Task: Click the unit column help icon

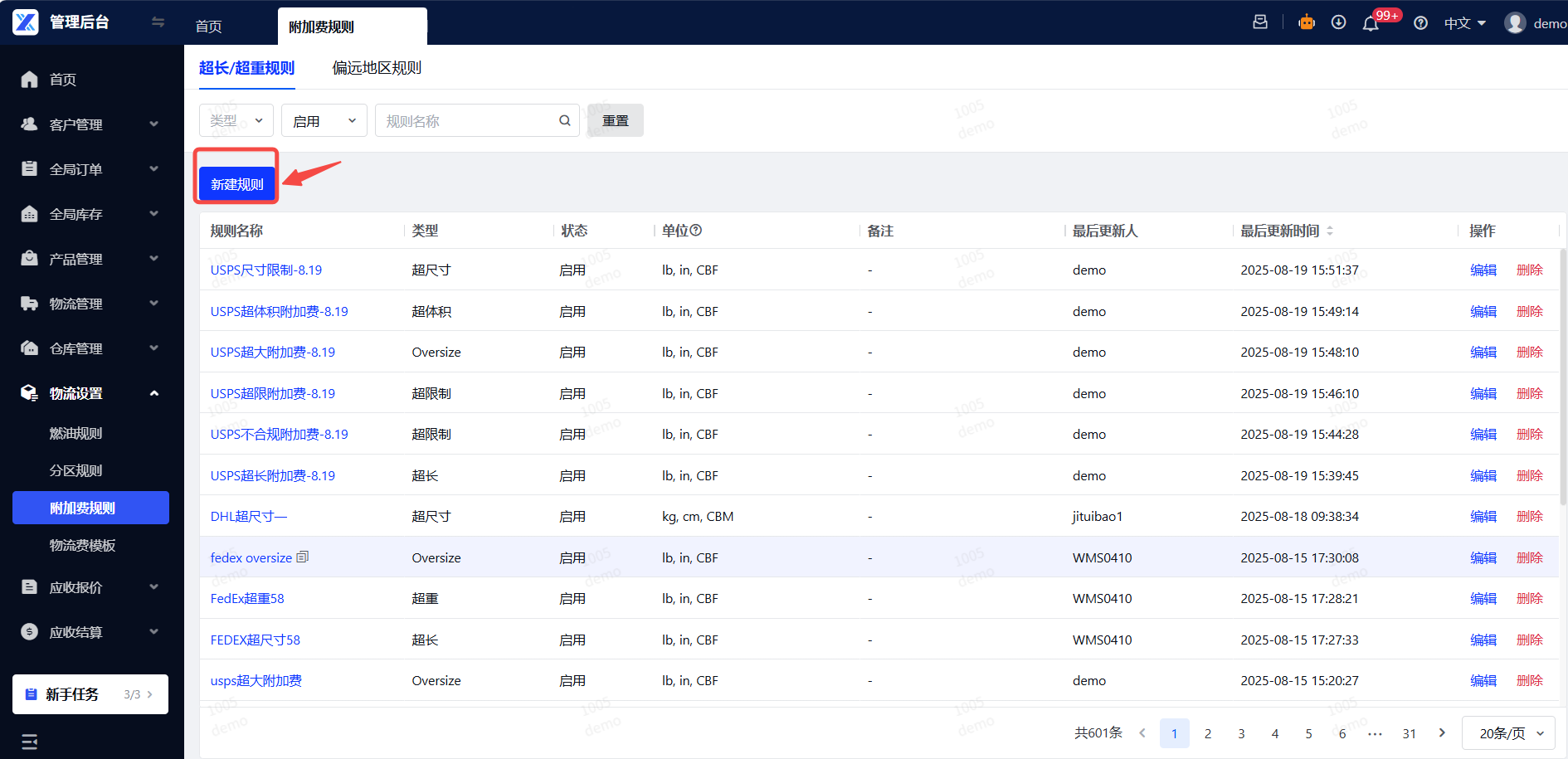Action: [x=696, y=231]
